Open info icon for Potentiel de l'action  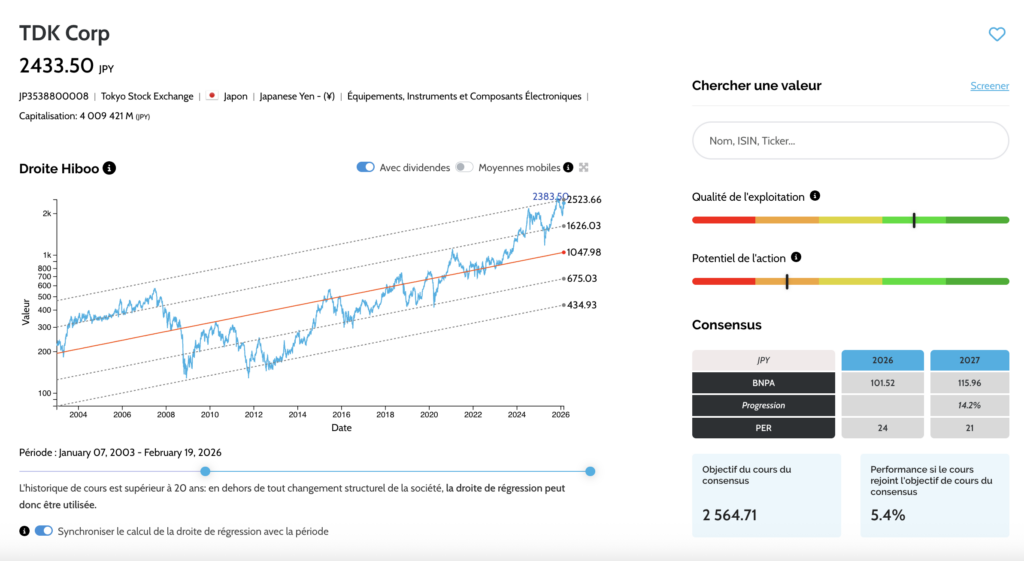coord(795,258)
